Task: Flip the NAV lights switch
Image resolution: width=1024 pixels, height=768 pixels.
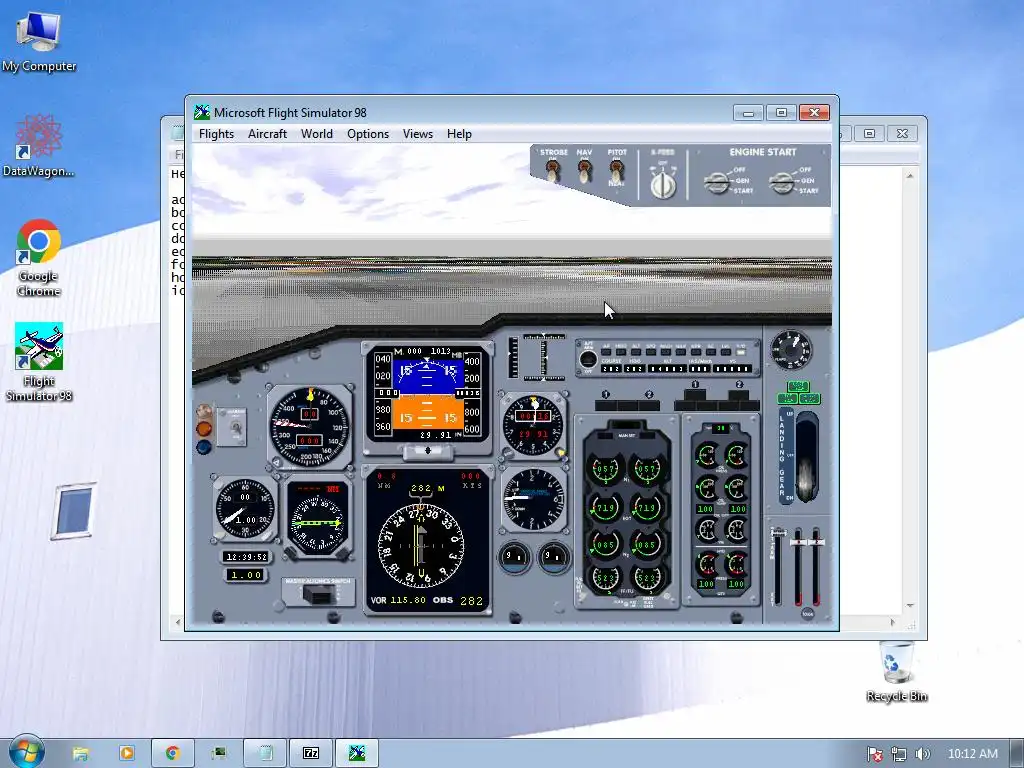Action: (x=584, y=171)
